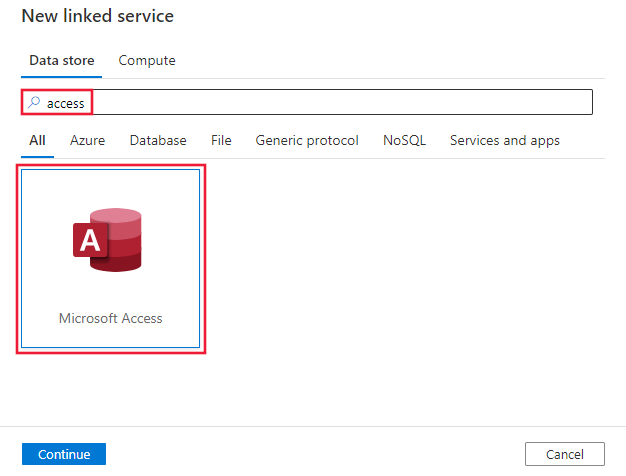Screen dimensions: 626x476
Task: Click the 'Microsoft Access' label text
Action: 110,318
